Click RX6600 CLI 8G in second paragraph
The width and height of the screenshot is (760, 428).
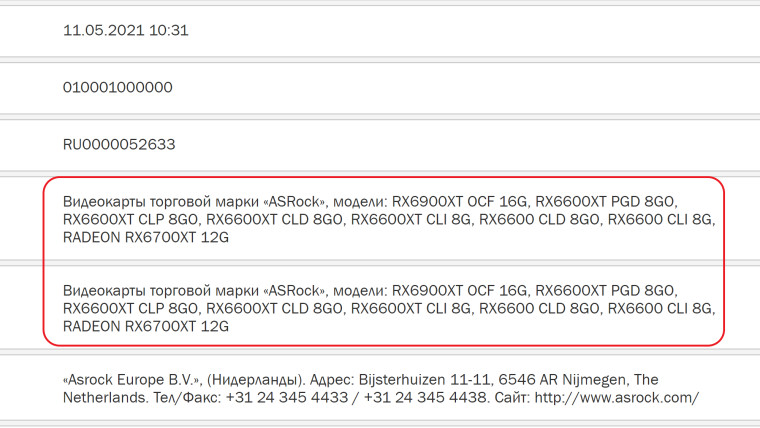pos(662,308)
